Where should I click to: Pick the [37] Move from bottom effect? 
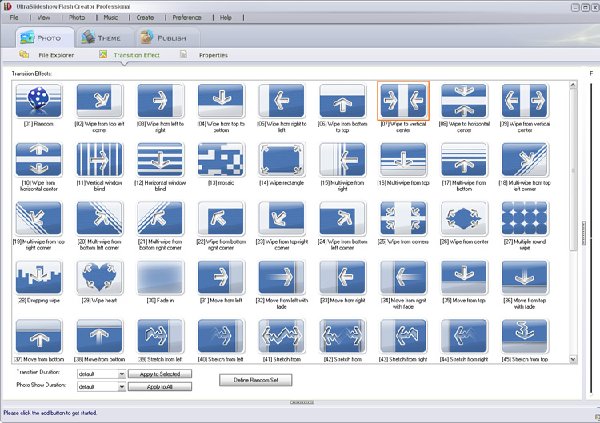pyautogui.click(x=39, y=336)
